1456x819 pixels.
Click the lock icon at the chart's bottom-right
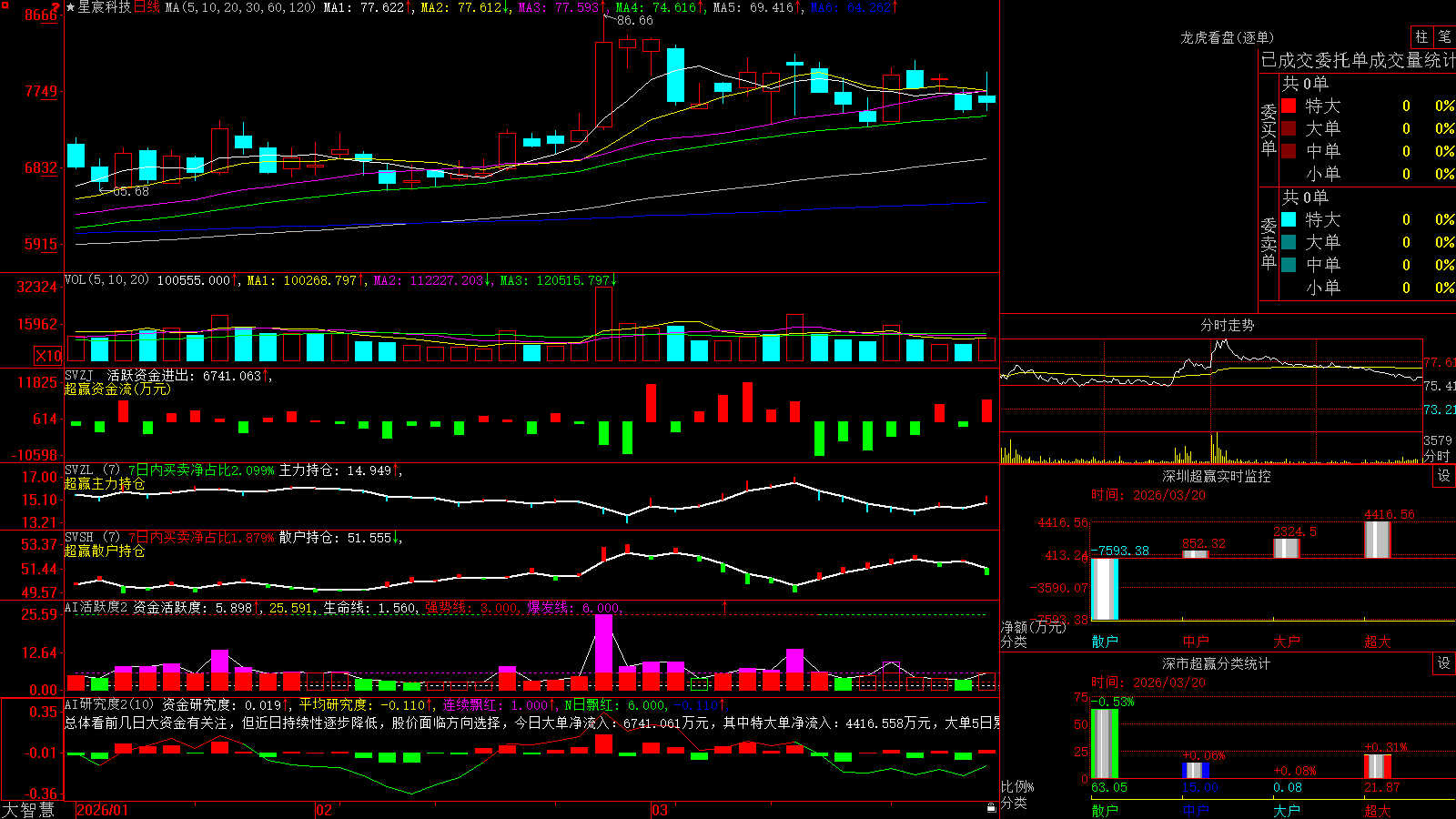991,808
